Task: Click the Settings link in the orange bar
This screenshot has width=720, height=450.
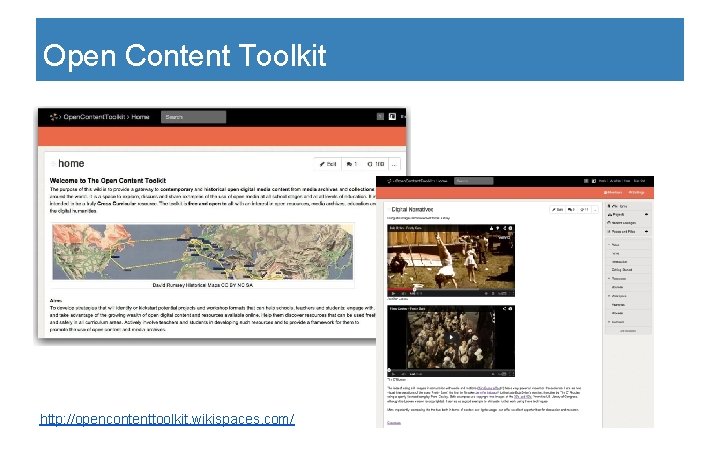Action: click(636, 192)
